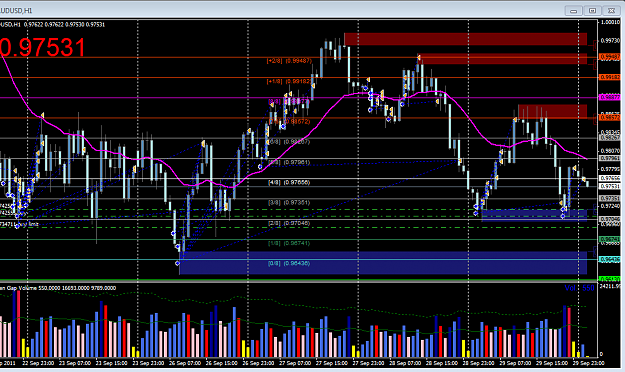Click the 23 Sep 07:00 time label
The height and width of the screenshot is (372, 625).
tap(75, 363)
